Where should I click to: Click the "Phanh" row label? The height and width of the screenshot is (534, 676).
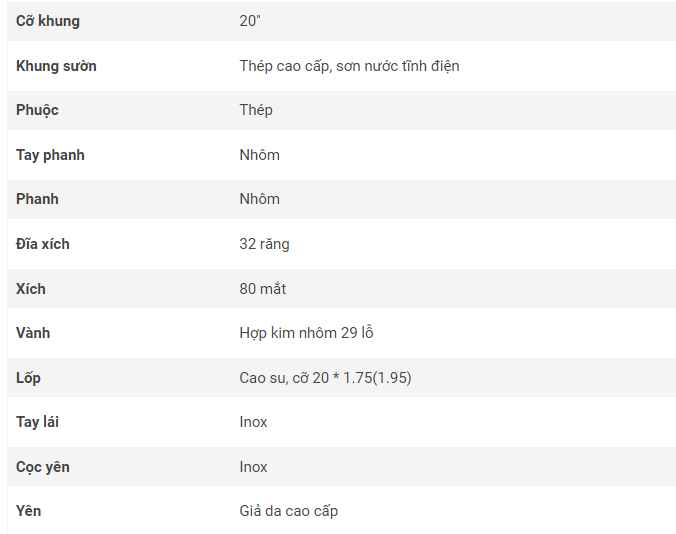tap(37, 199)
